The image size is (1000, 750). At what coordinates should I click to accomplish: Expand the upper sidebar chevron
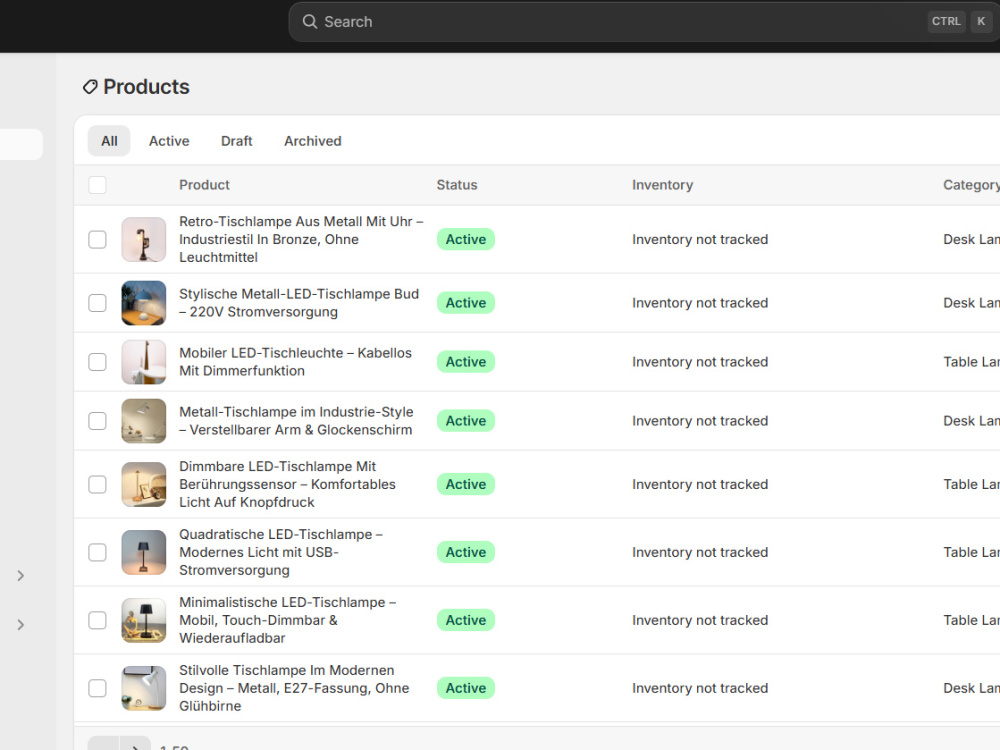20,576
